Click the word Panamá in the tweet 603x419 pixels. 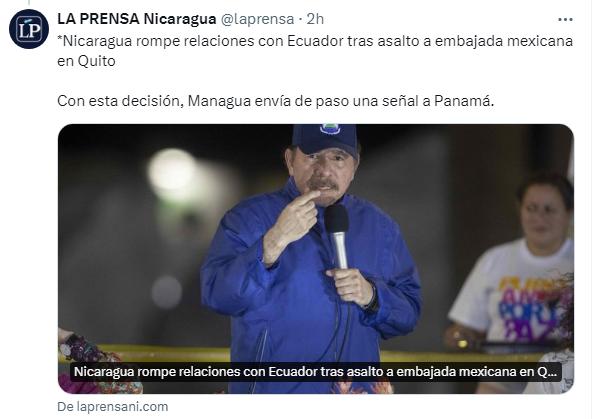point(464,101)
